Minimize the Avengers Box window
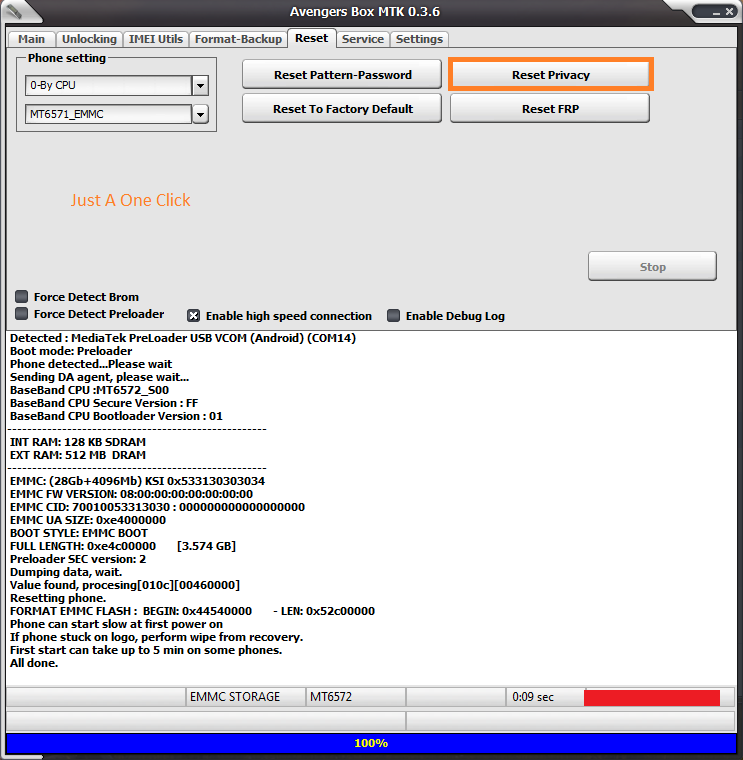743x760 pixels. coord(717,12)
